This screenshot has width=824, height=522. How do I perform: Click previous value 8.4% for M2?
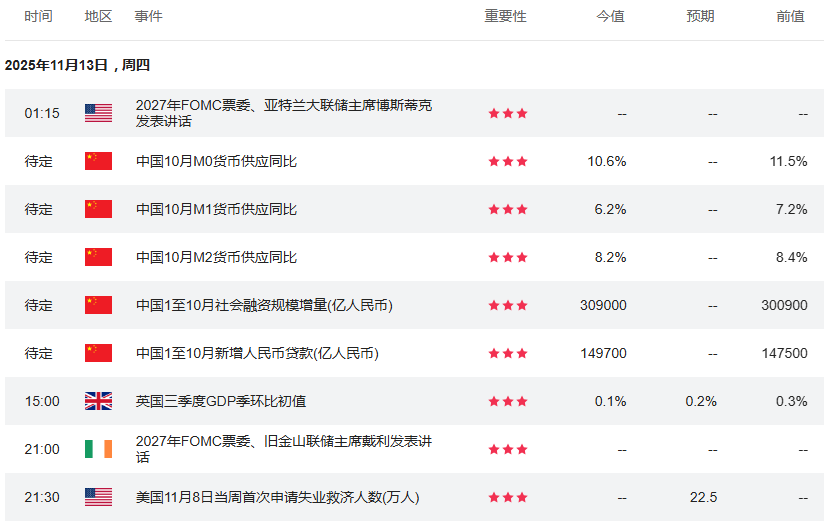pyautogui.click(x=791, y=258)
